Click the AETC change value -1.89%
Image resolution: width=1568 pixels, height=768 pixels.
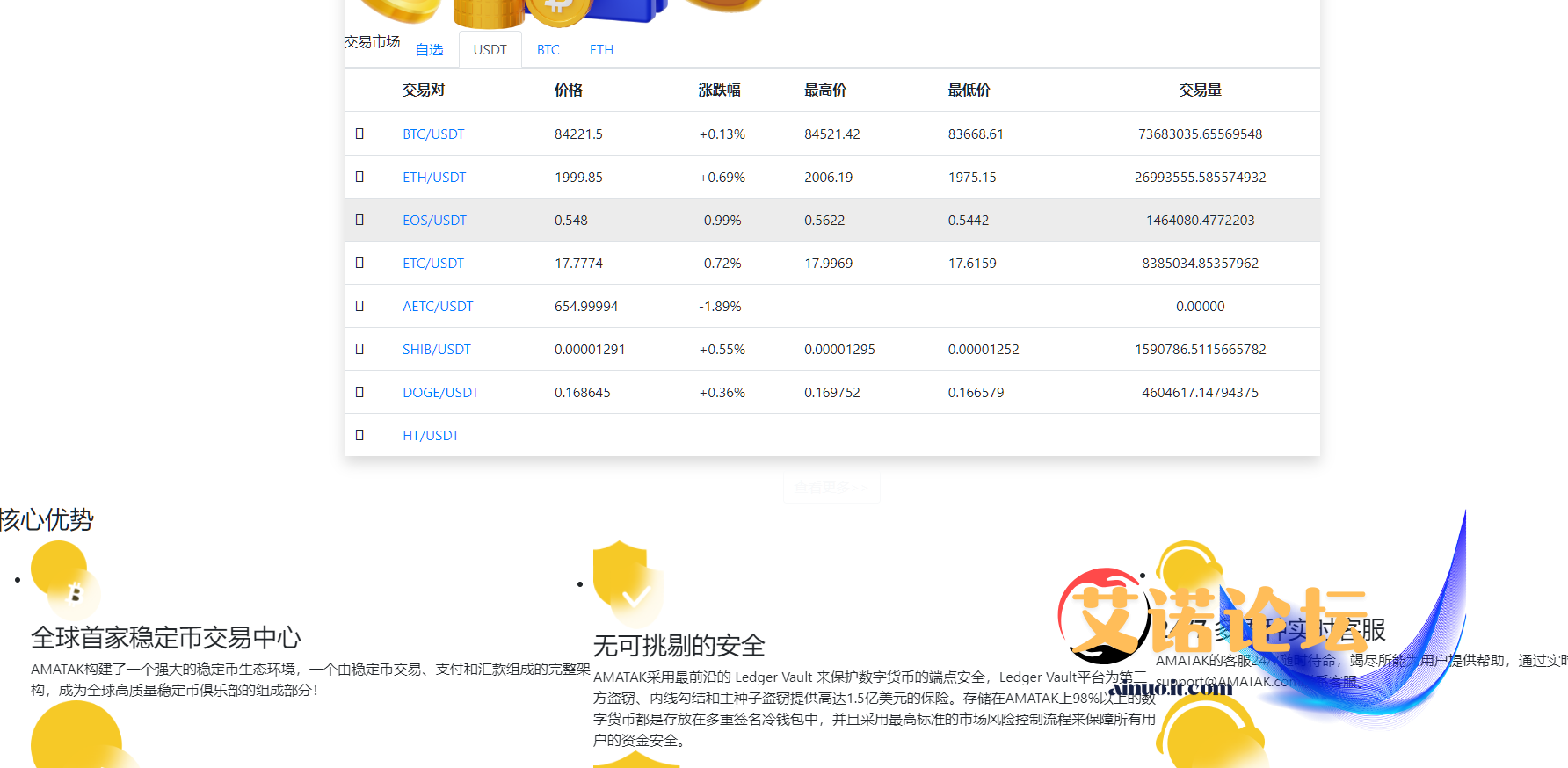click(x=720, y=307)
